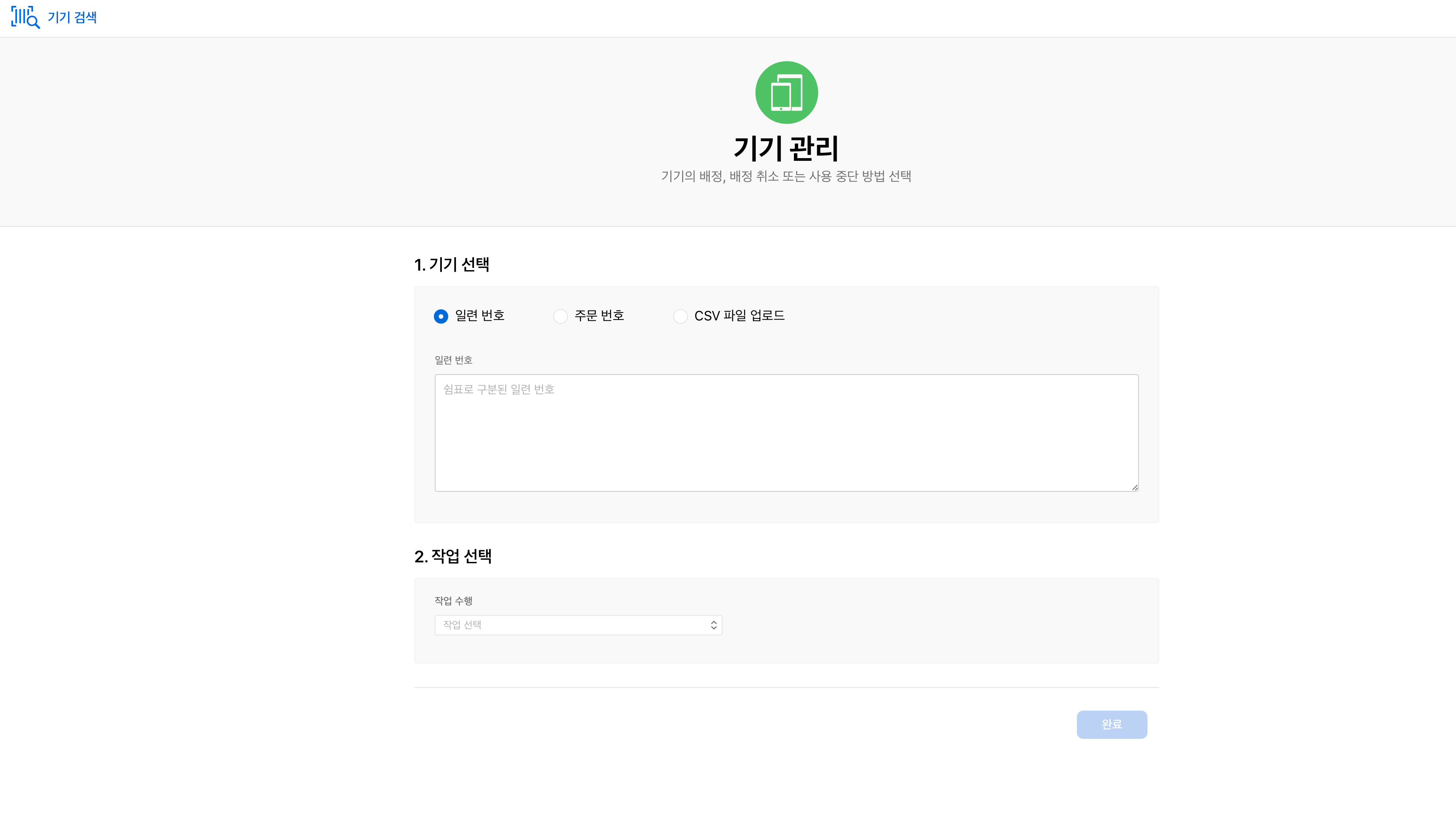Viewport: 1456px width, 822px height.
Task: Click the 기기 관리 heading
Action: tap(786, 148)
